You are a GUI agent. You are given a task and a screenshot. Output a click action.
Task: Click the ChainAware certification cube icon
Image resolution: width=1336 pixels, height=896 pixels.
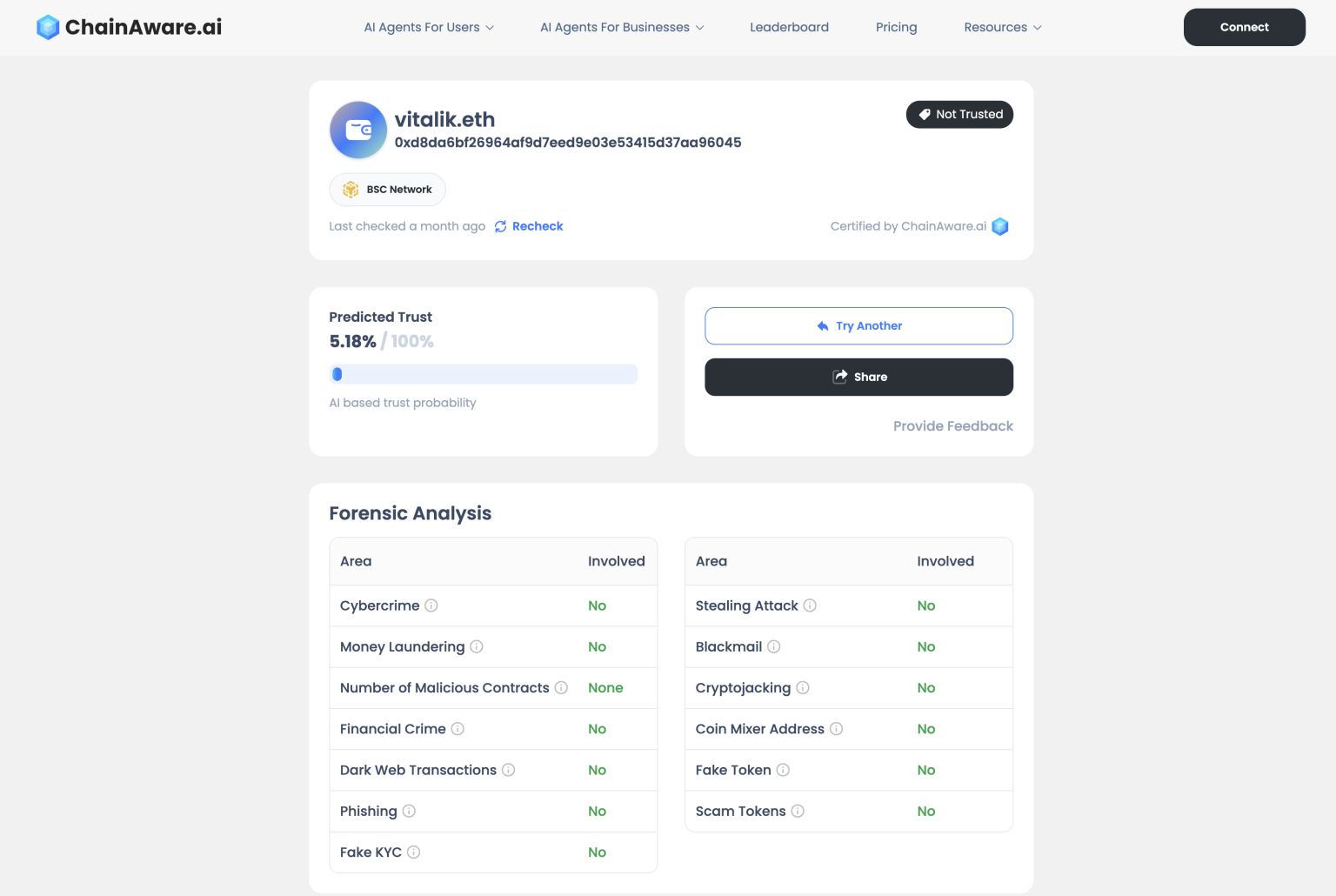point(1000,226)
